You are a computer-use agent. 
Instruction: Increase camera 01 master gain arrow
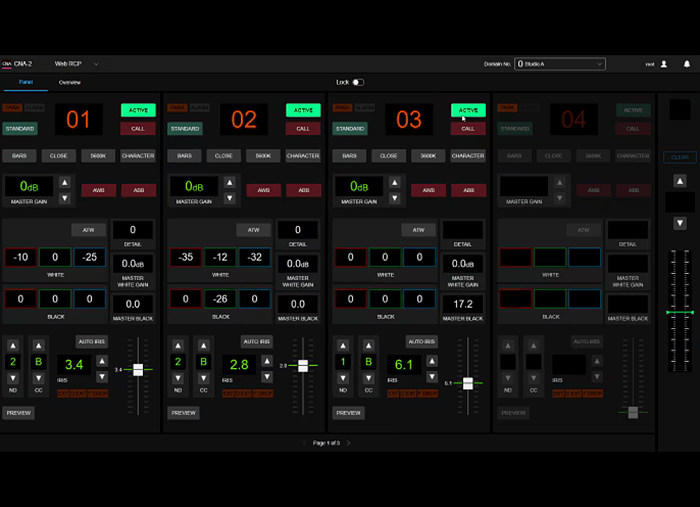tap(65, 183)
